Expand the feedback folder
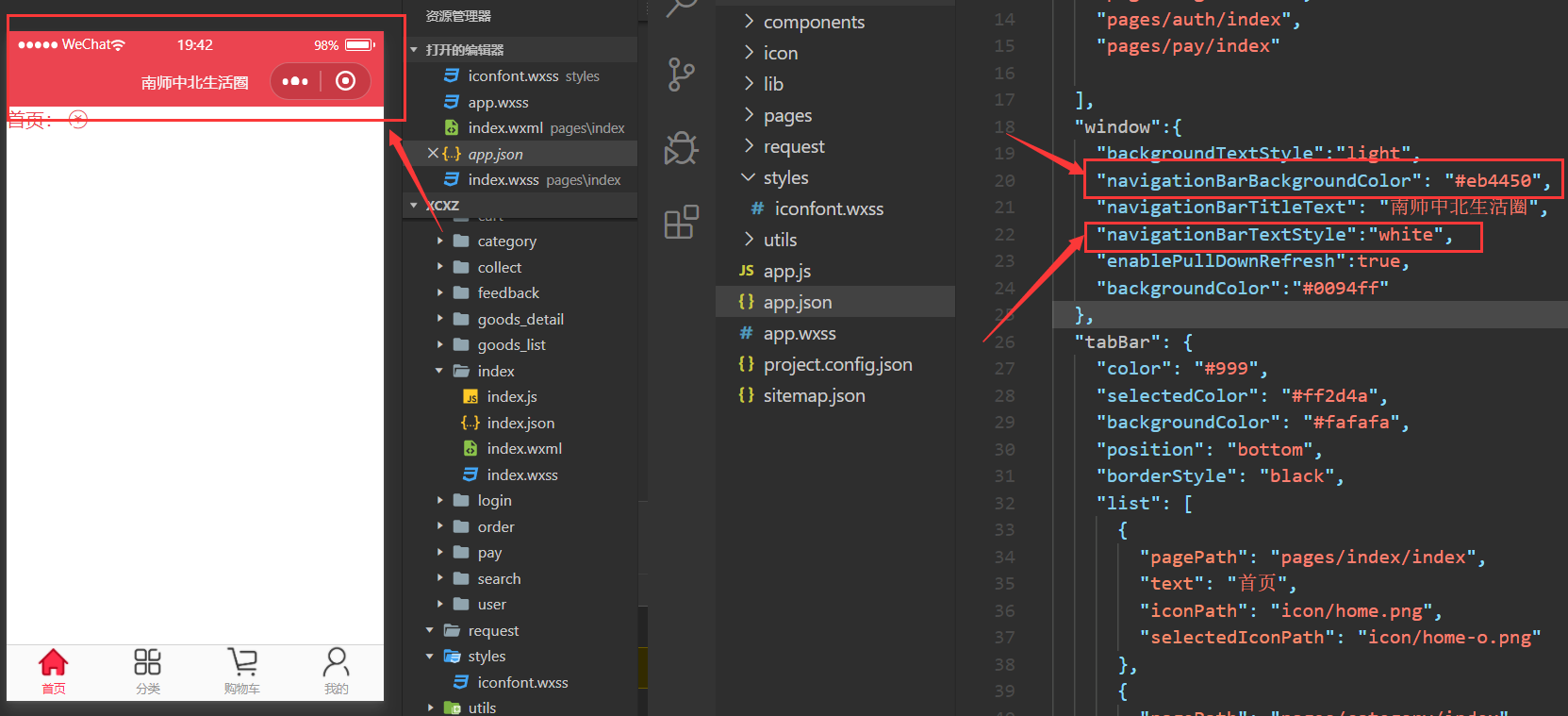 click(439, 292)
